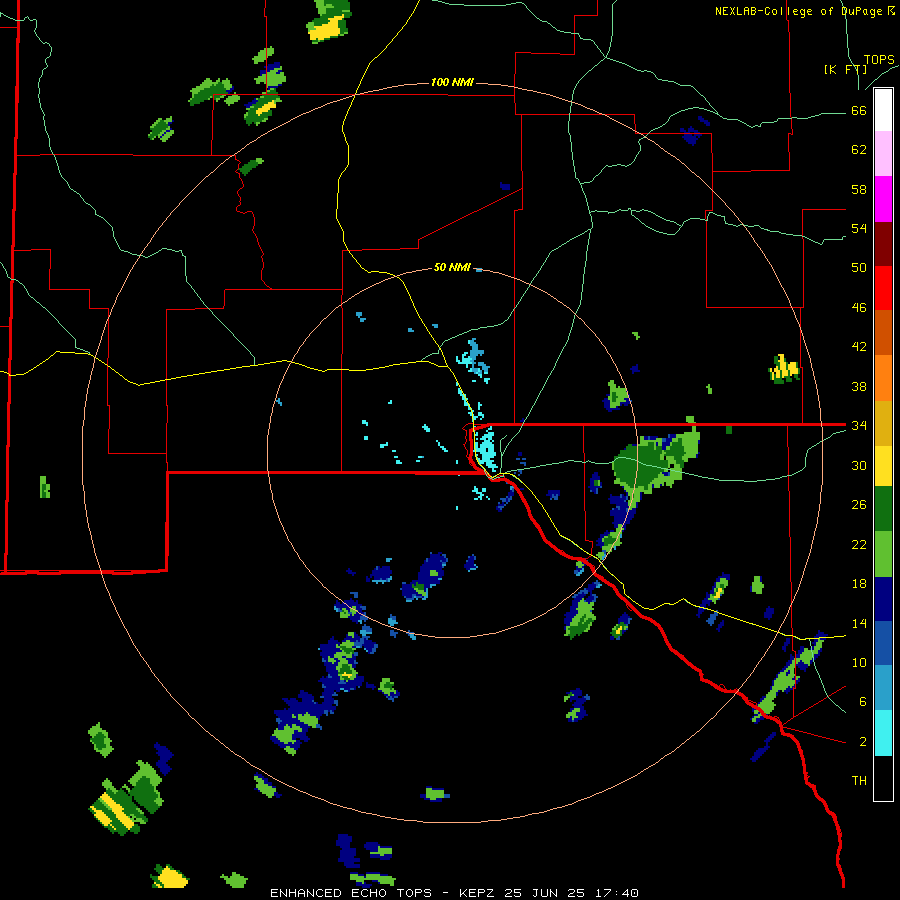900x900 pixels.
Task: Click the "26" legend value
Action: pos(859,505)
